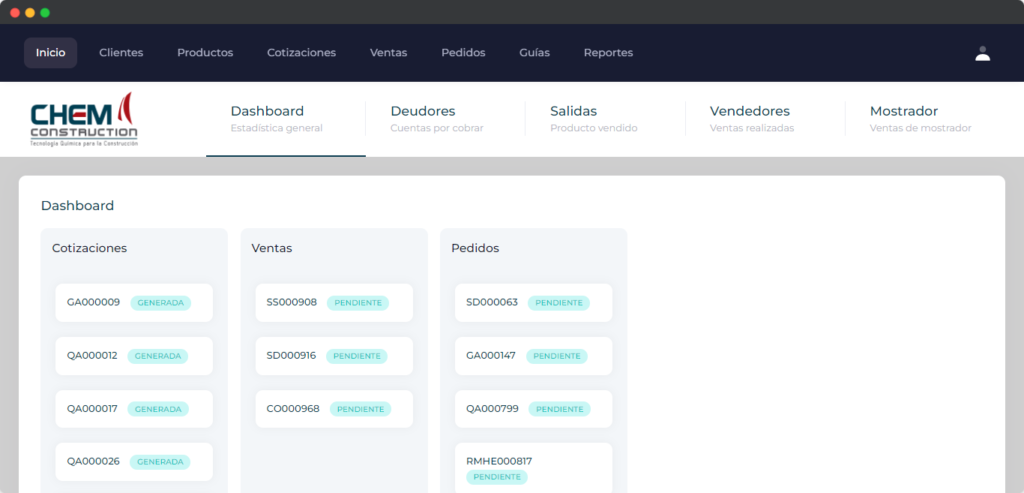1024x493 pixels.
Task: Maximize the window with green button
Action: 44,13
